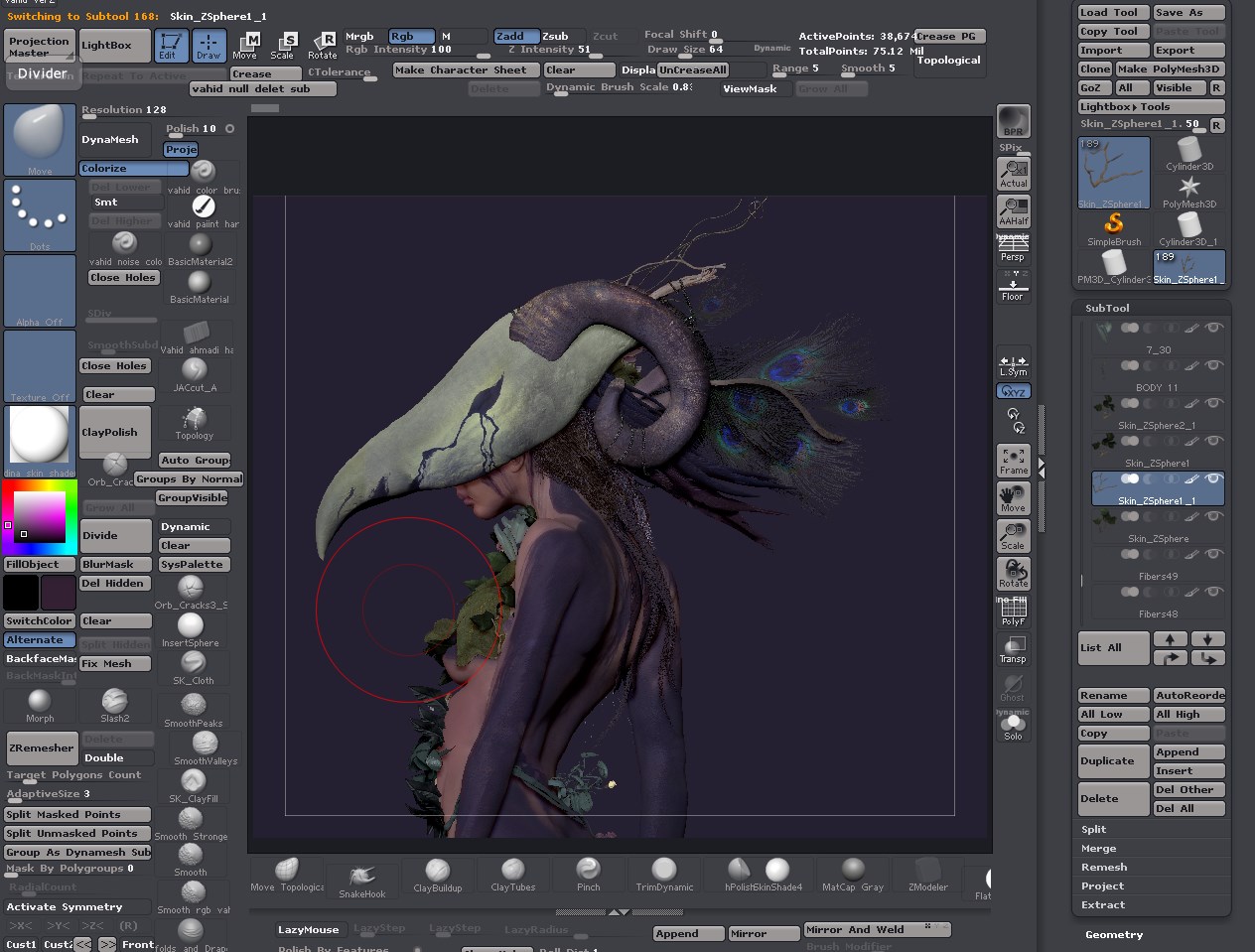
Task: Pick the SnakeHook brush
Action: 361,880
